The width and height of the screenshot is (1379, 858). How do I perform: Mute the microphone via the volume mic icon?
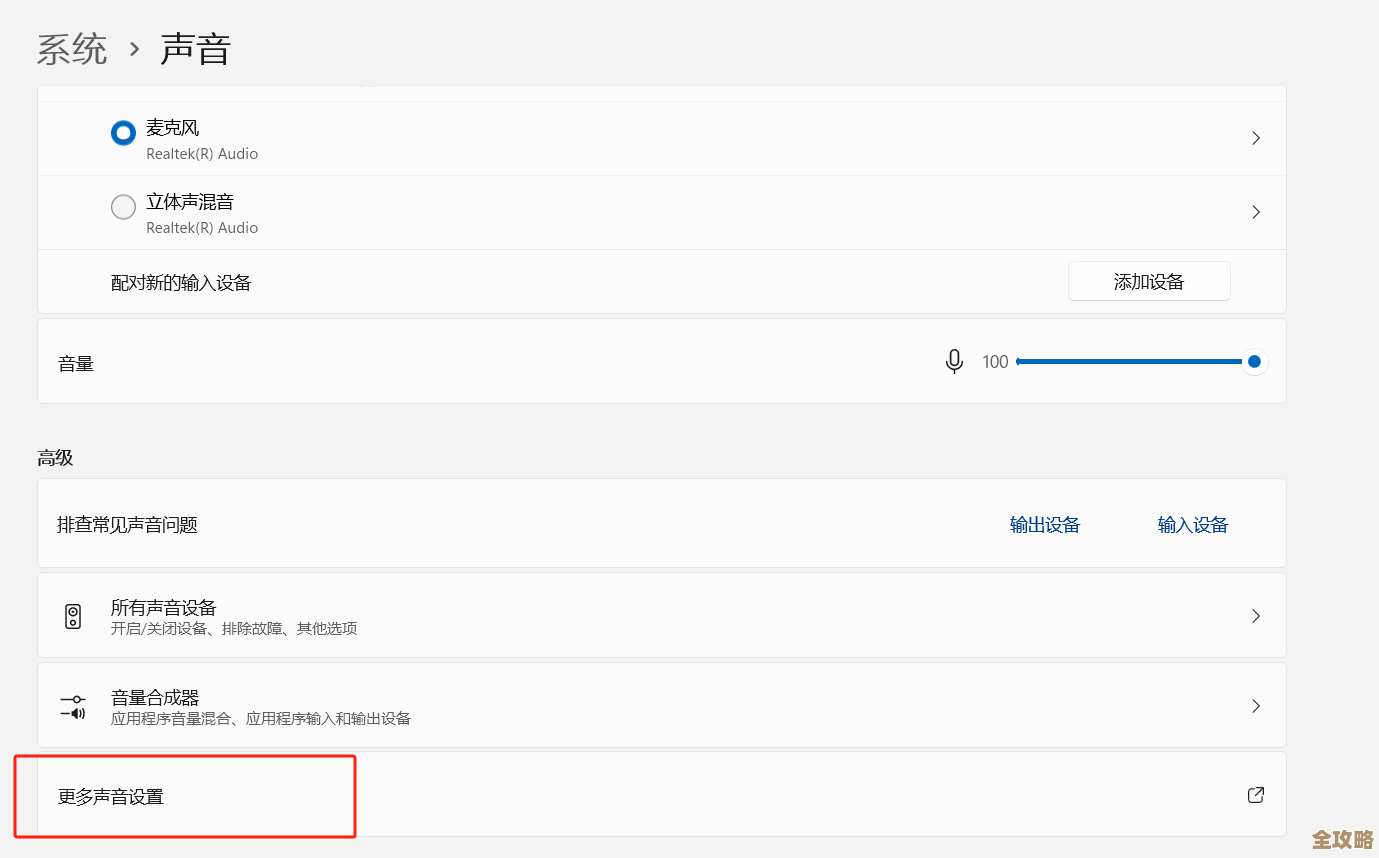click(954, 361)
